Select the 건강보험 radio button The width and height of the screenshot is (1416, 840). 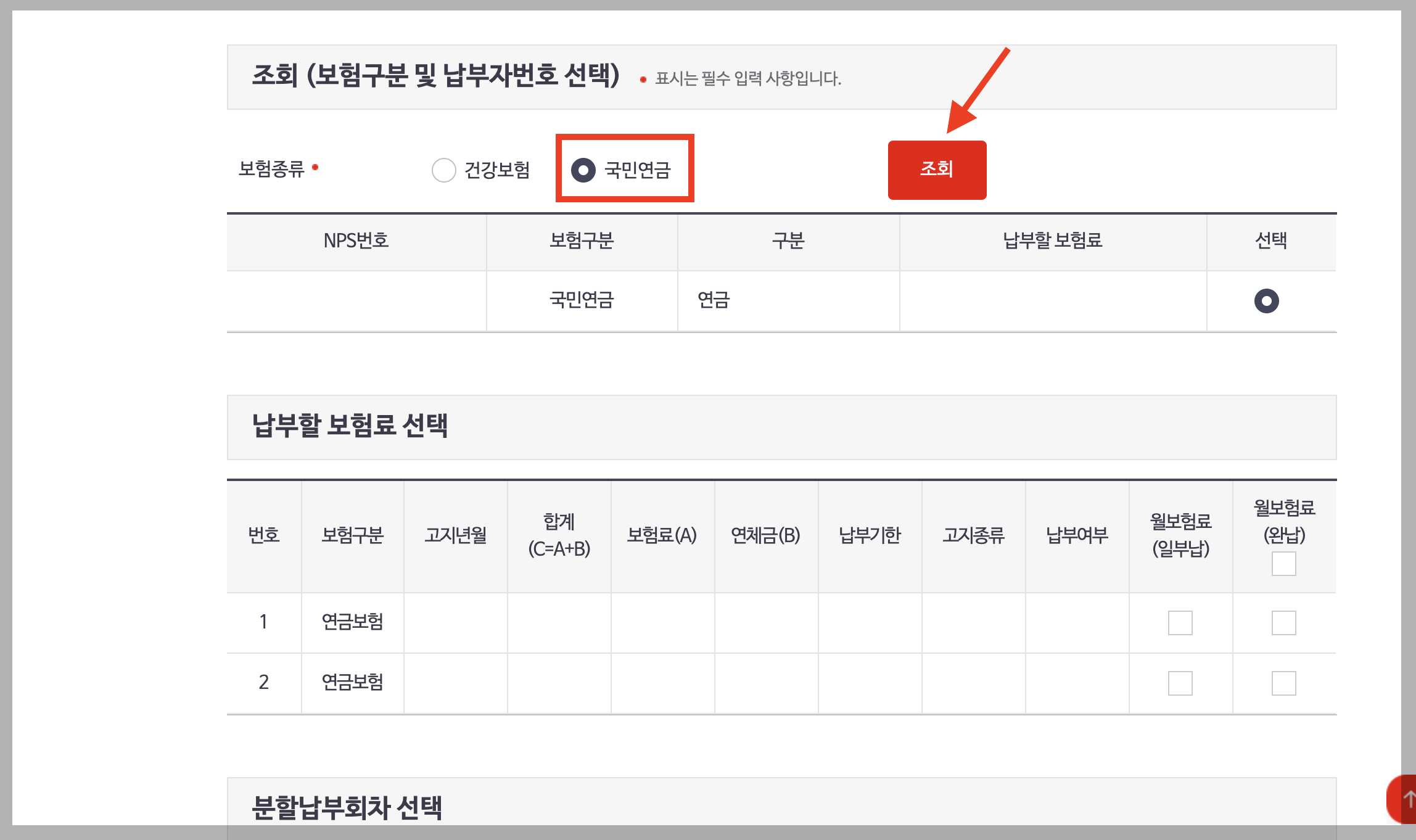[443, 170]
